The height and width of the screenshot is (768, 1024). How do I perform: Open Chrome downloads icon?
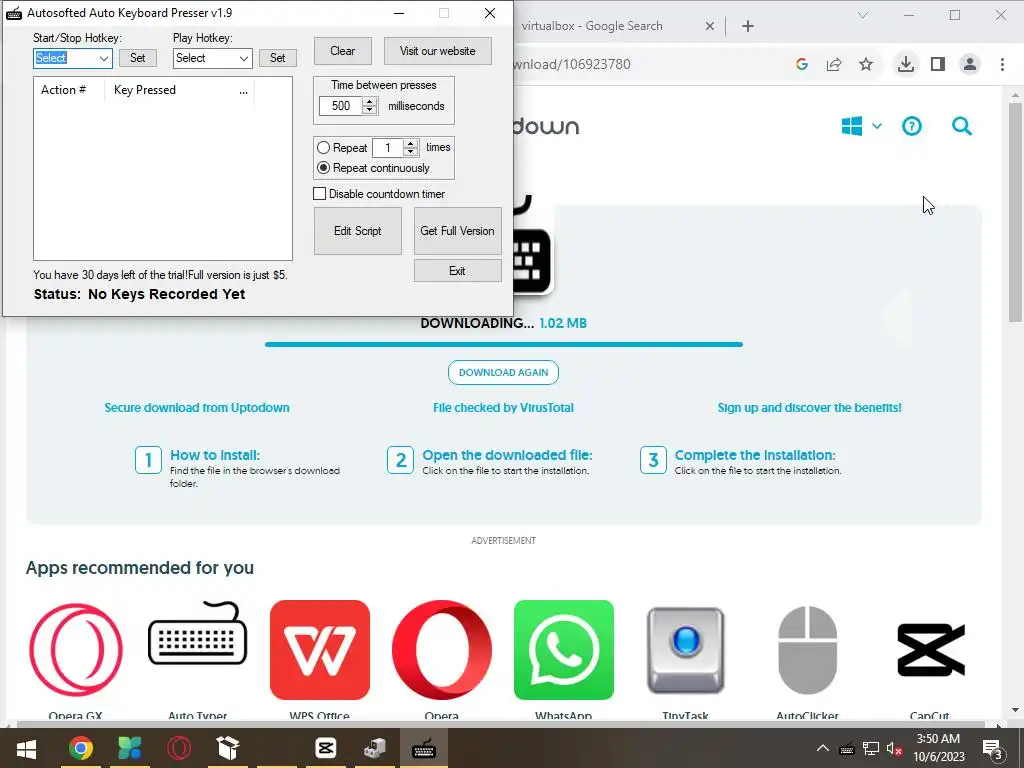coord(906,64)
